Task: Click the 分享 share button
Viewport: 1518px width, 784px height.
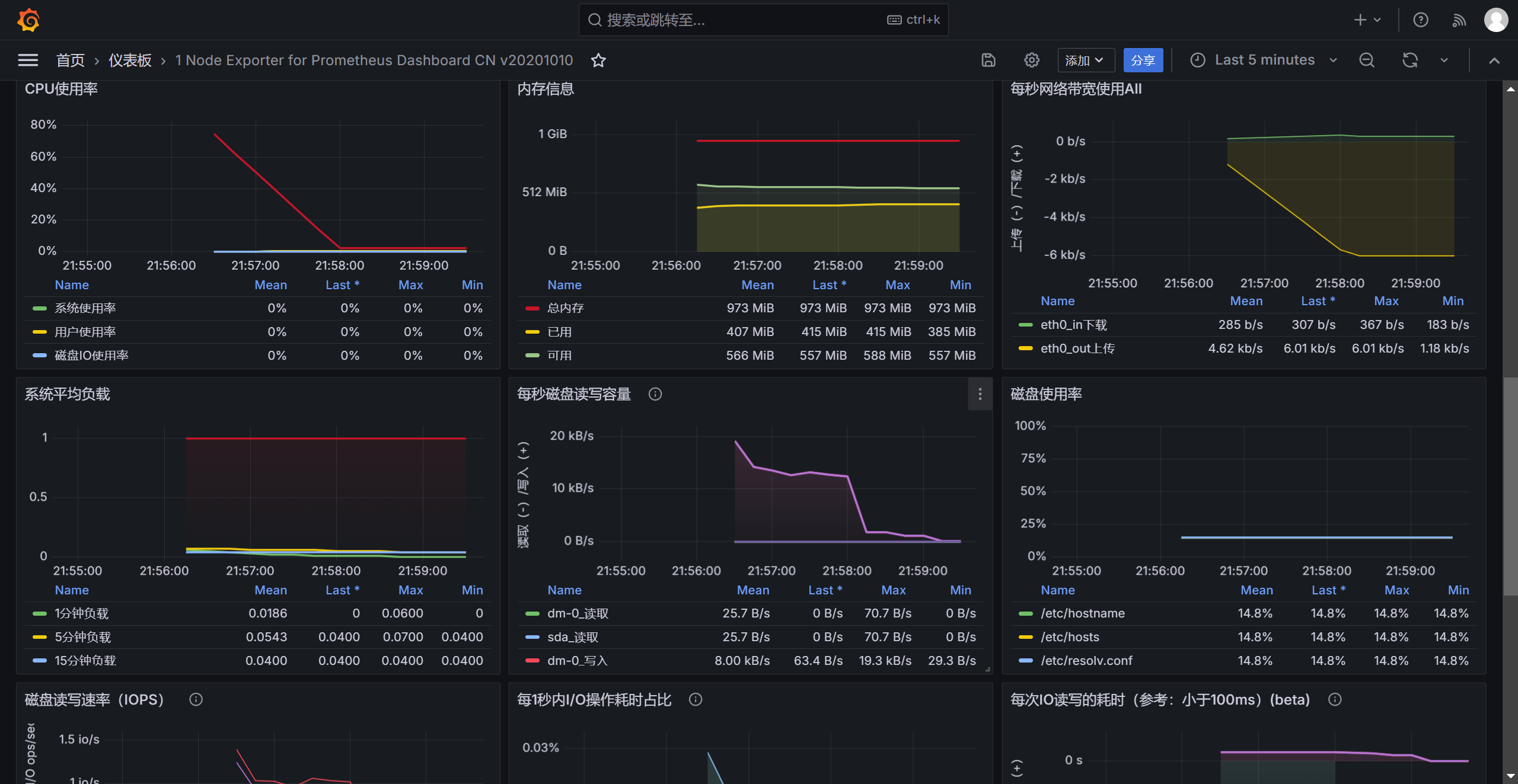Action: tap(1143, 60)
